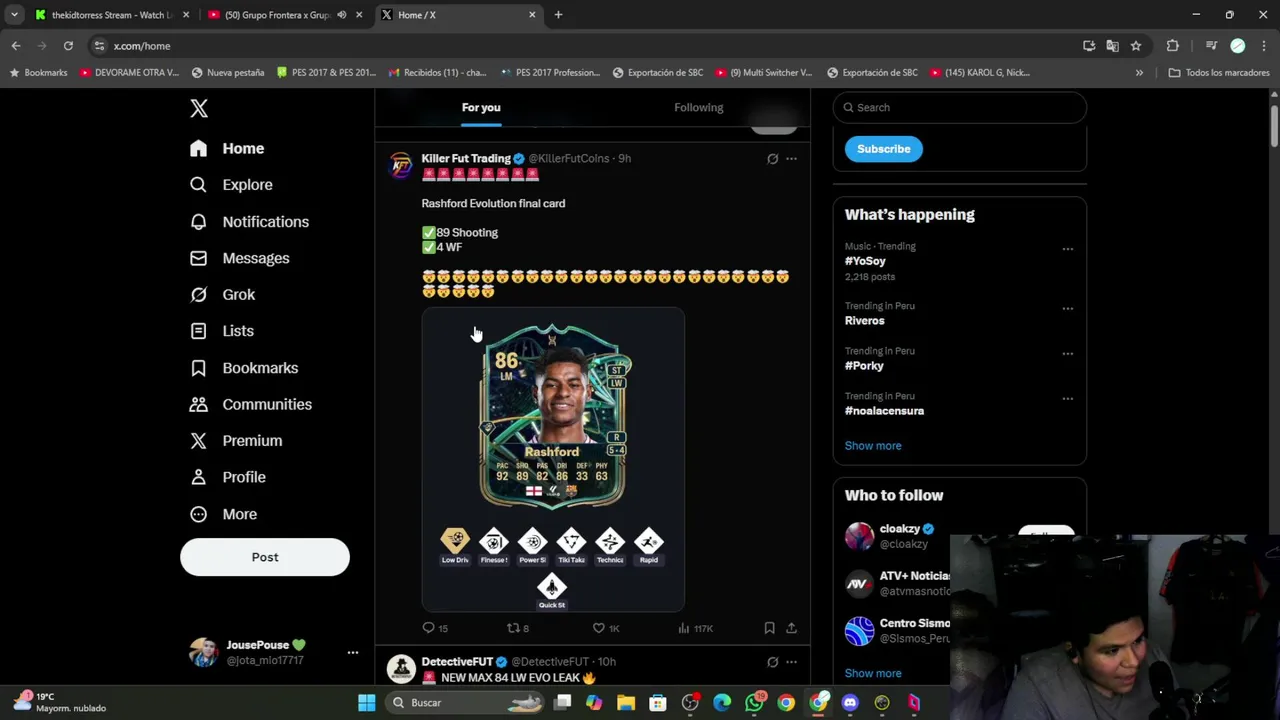Open the X logo home link
The height and width of the screenshot is (720, 1280).
click(199, 108)
